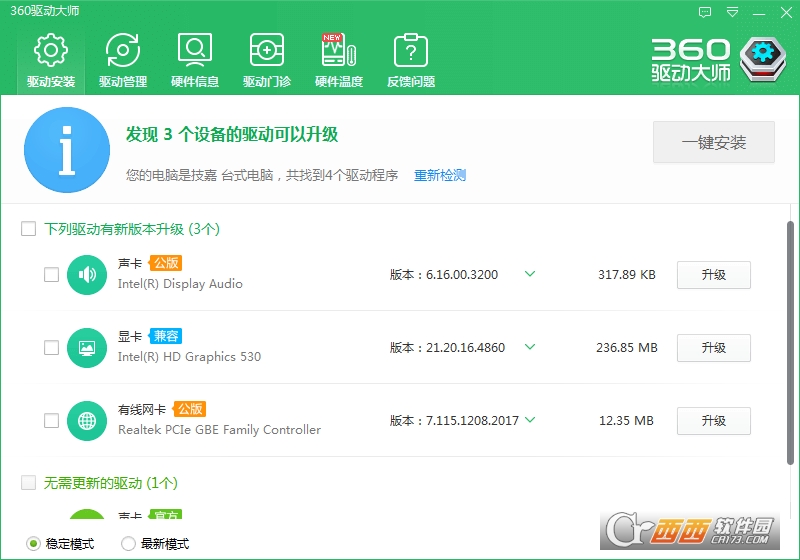Minimize the 360驱动大师 window
This screenshot has width=800, height=560.
(759, 13)
